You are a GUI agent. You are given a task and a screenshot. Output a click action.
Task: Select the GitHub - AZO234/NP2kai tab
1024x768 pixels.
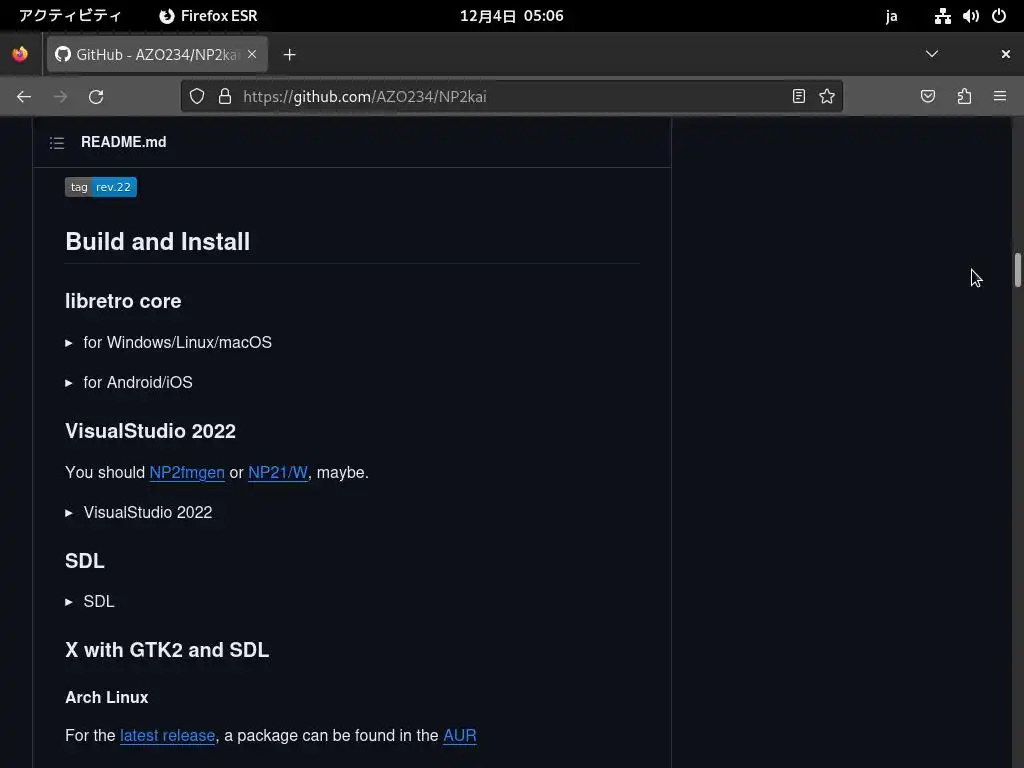[157, 54]
